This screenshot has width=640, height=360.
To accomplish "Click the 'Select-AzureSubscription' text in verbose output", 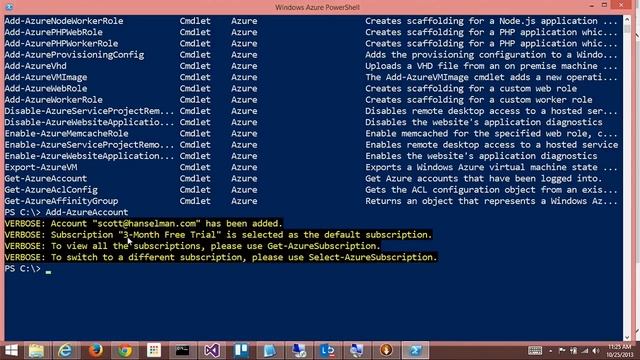I will pos(371,257).
